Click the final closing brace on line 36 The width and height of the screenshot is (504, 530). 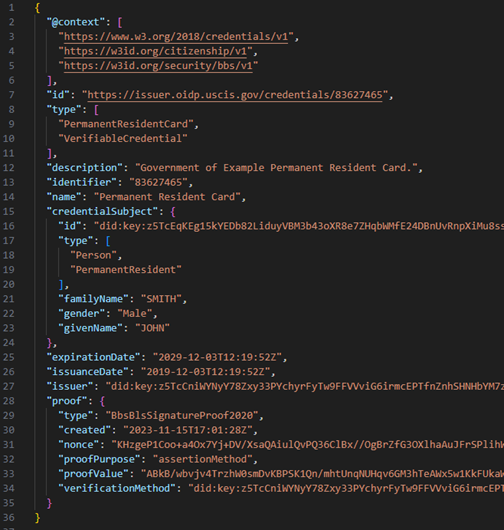tap(38, 517)
